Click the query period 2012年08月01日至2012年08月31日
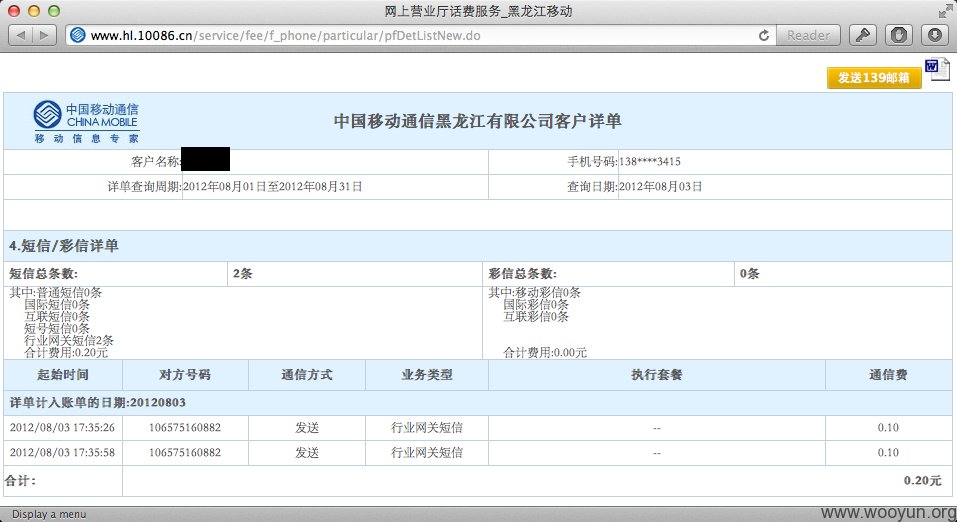Image resolution: width=957 pixels, height=522 pixels. pos(272,187)
